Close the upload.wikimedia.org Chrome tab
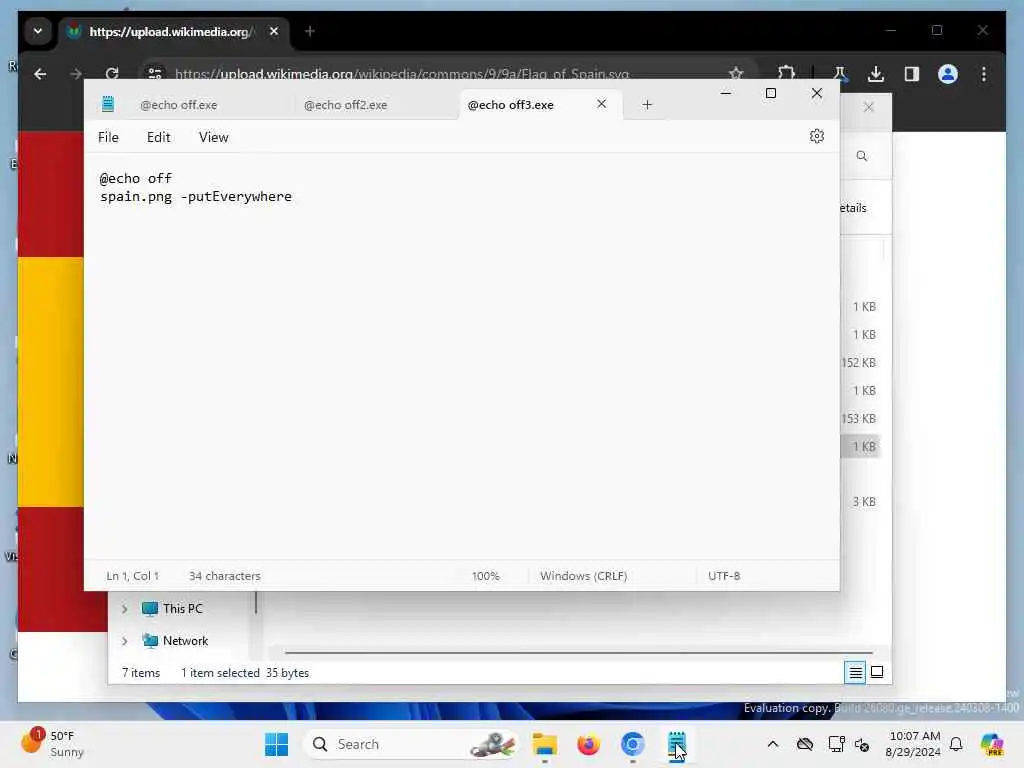This screenshot has width=1024, height=768. (x=274, y=31)
